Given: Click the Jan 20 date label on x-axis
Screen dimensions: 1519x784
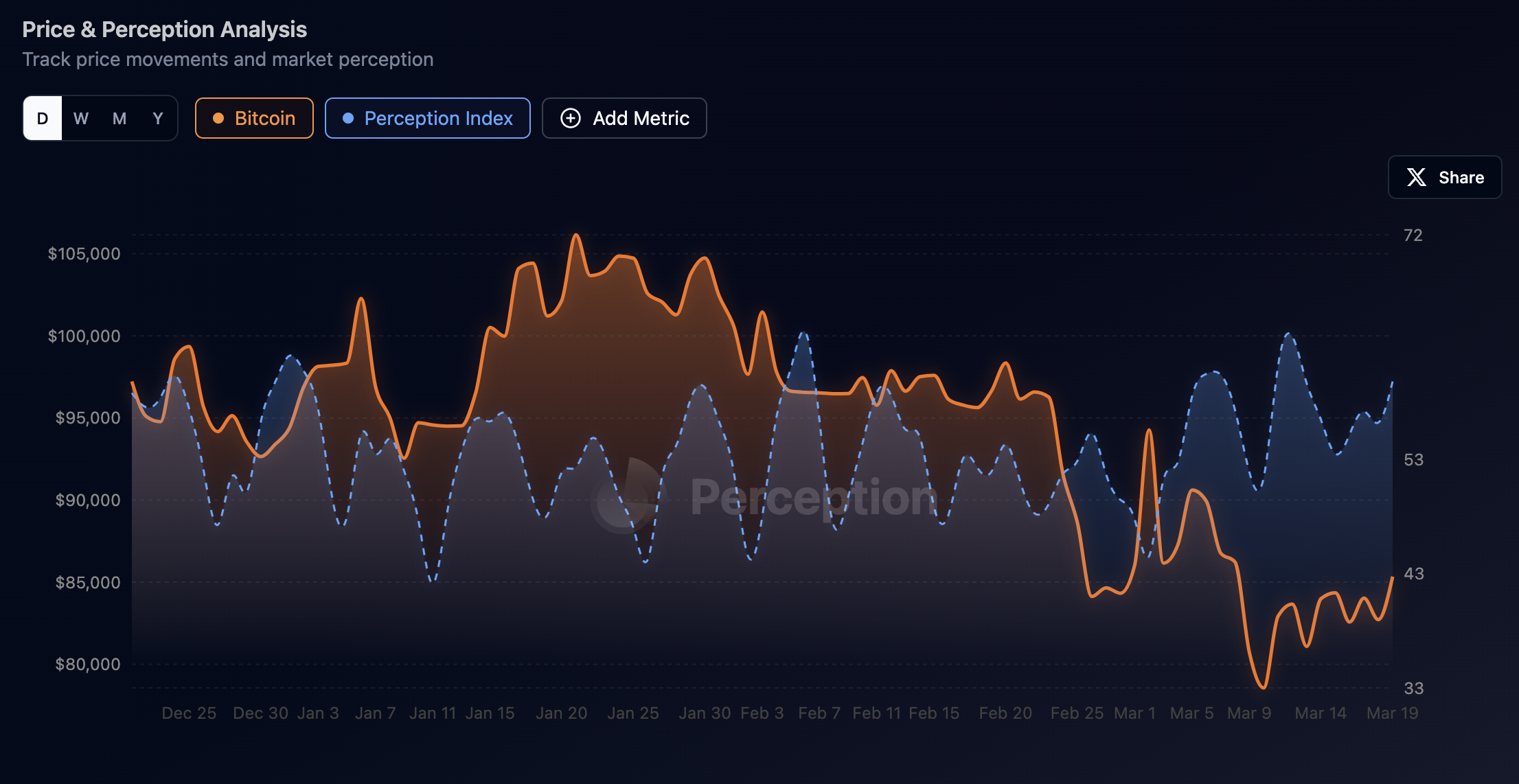Looking at the screenshot, I should 561,713.
